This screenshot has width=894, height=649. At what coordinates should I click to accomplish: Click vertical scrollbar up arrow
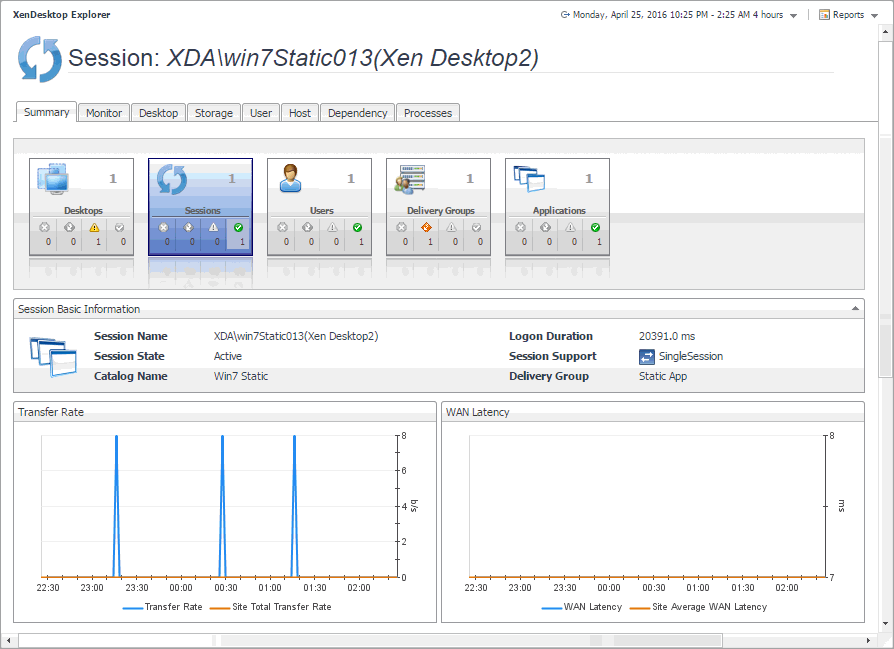coord(885,33)
